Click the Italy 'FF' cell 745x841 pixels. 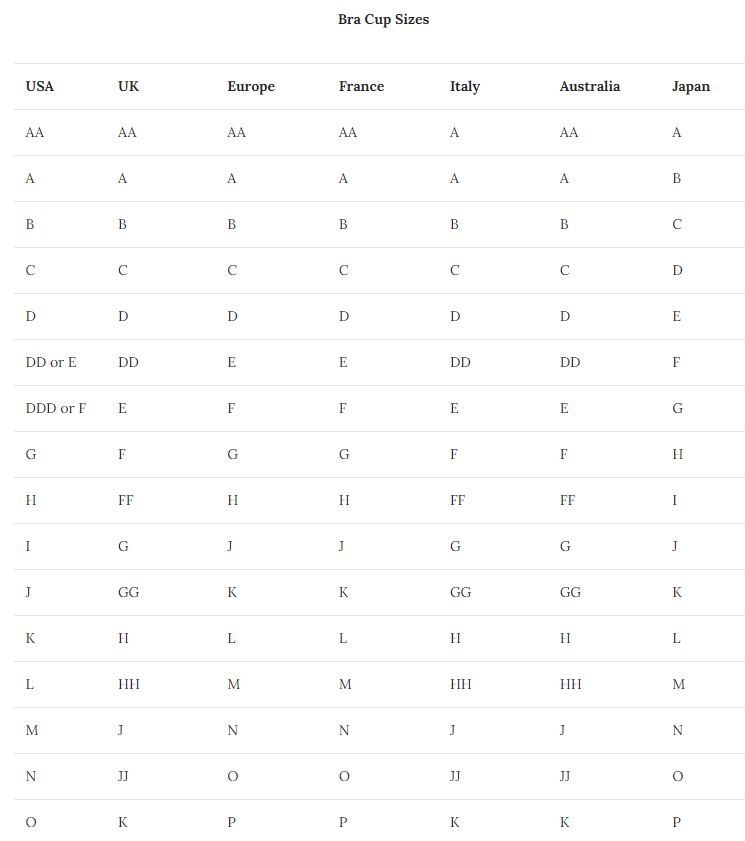[458, 500]
